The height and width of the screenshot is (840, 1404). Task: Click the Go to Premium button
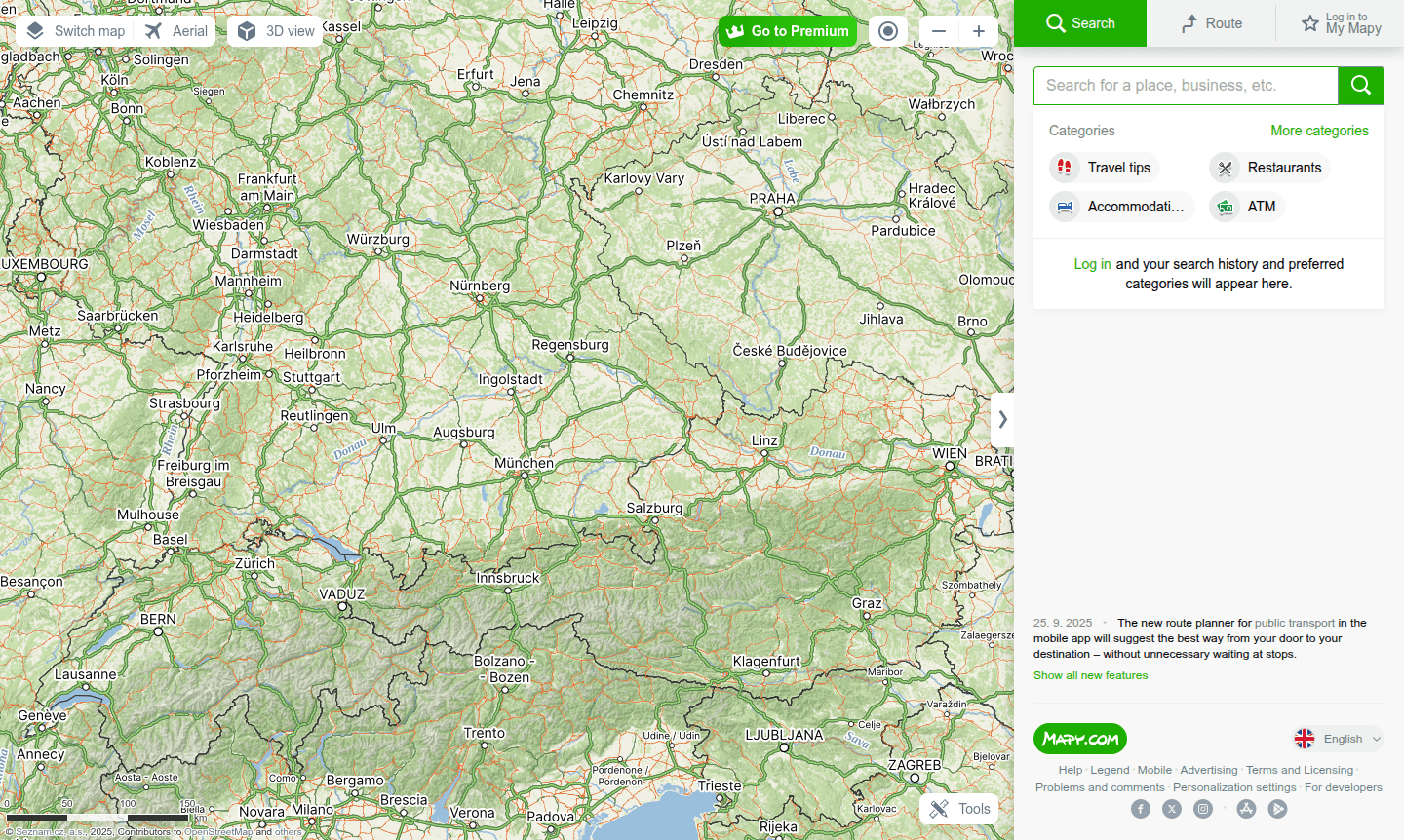[x=788, y=30]
